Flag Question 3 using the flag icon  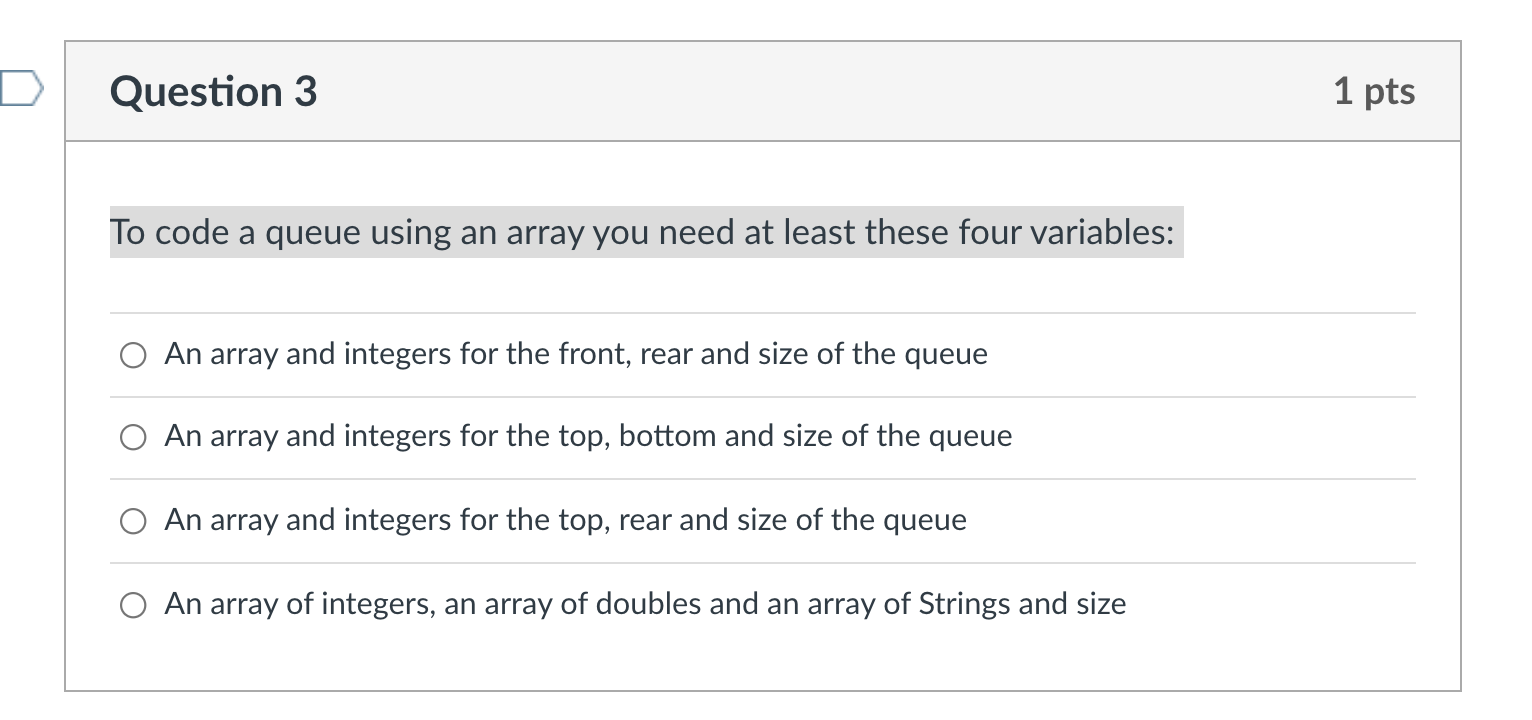tap(22, 90)
